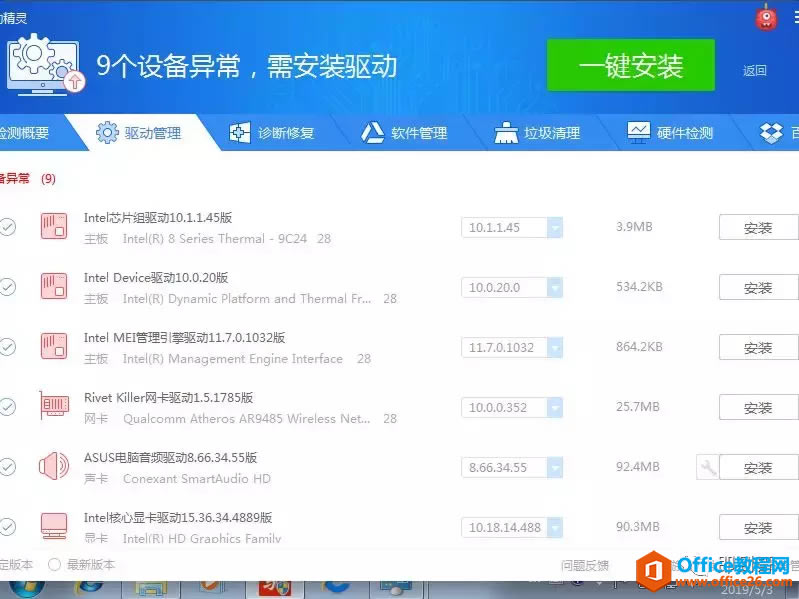This screenshot has width=799, height=599.
Task: Open the 软件管理 tab
Action: [x=404, y=133]
